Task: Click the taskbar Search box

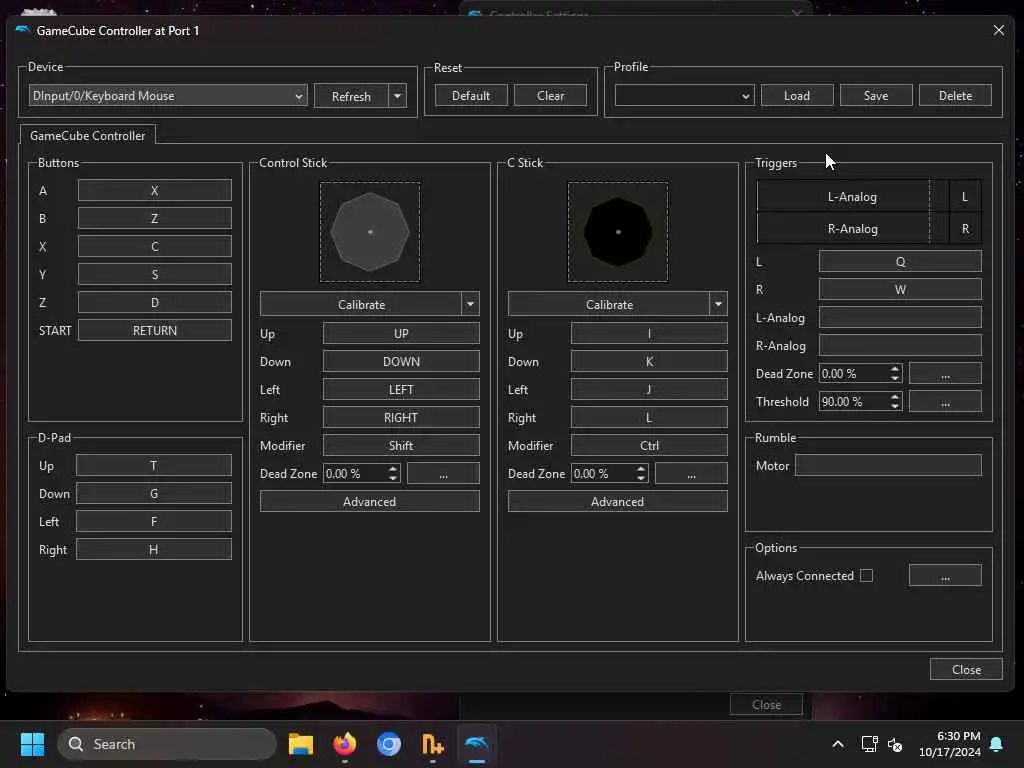Action: coord(167,744)
